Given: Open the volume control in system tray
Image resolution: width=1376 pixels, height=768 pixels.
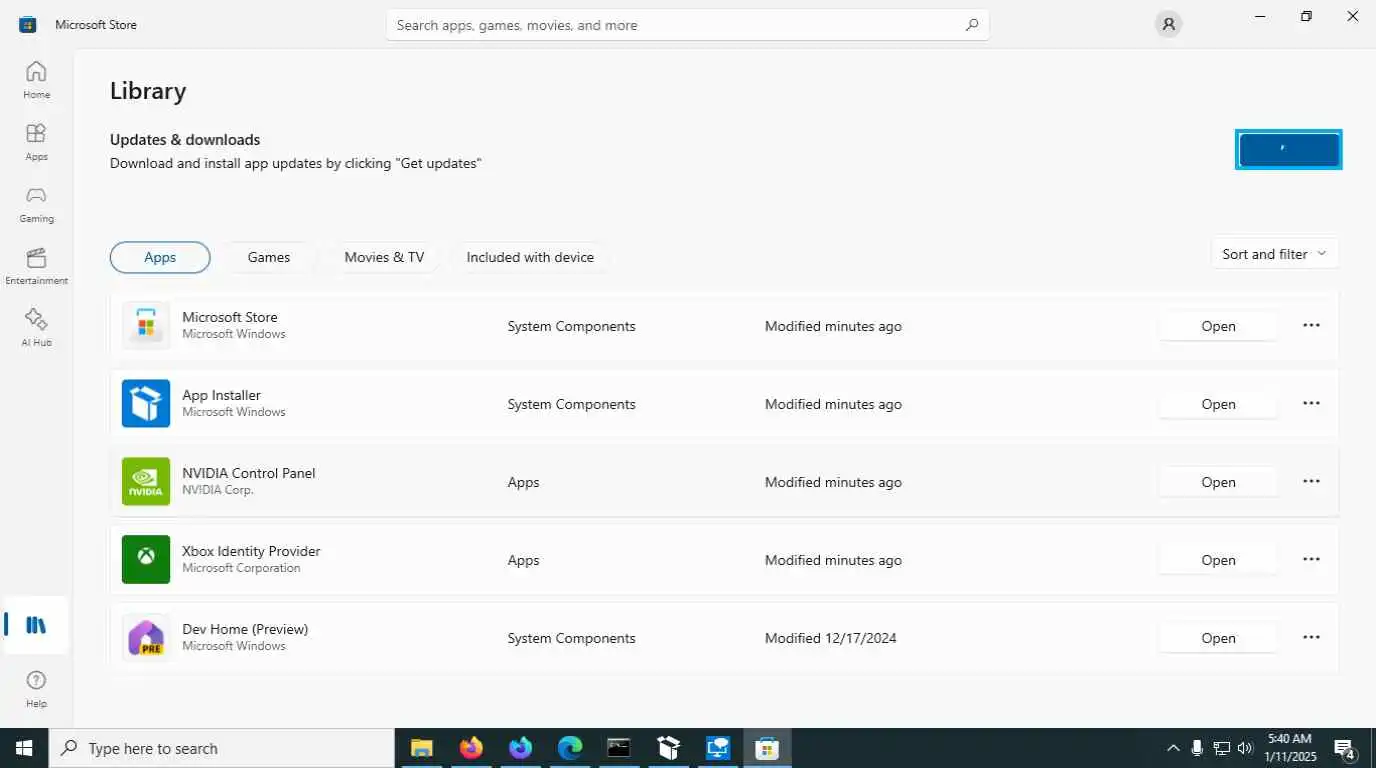Looking at the screenshot, I should coord(1245,748).
